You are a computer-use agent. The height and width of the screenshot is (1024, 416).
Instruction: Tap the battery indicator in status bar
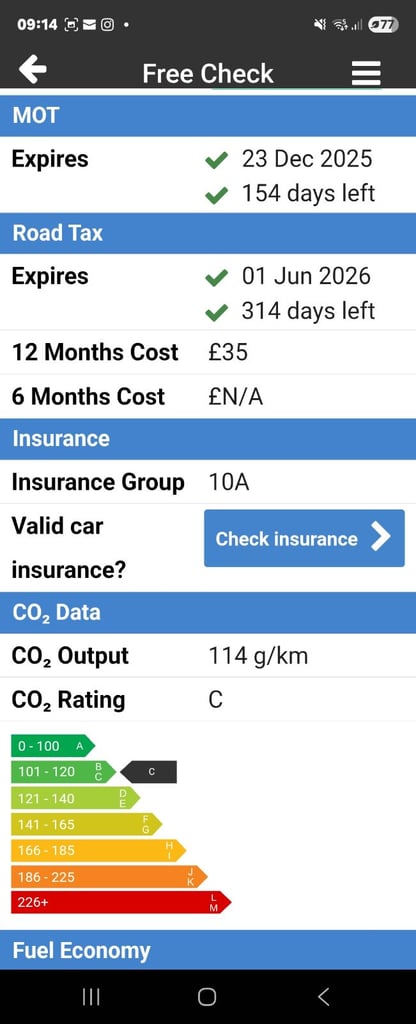[x=383, y=25]
